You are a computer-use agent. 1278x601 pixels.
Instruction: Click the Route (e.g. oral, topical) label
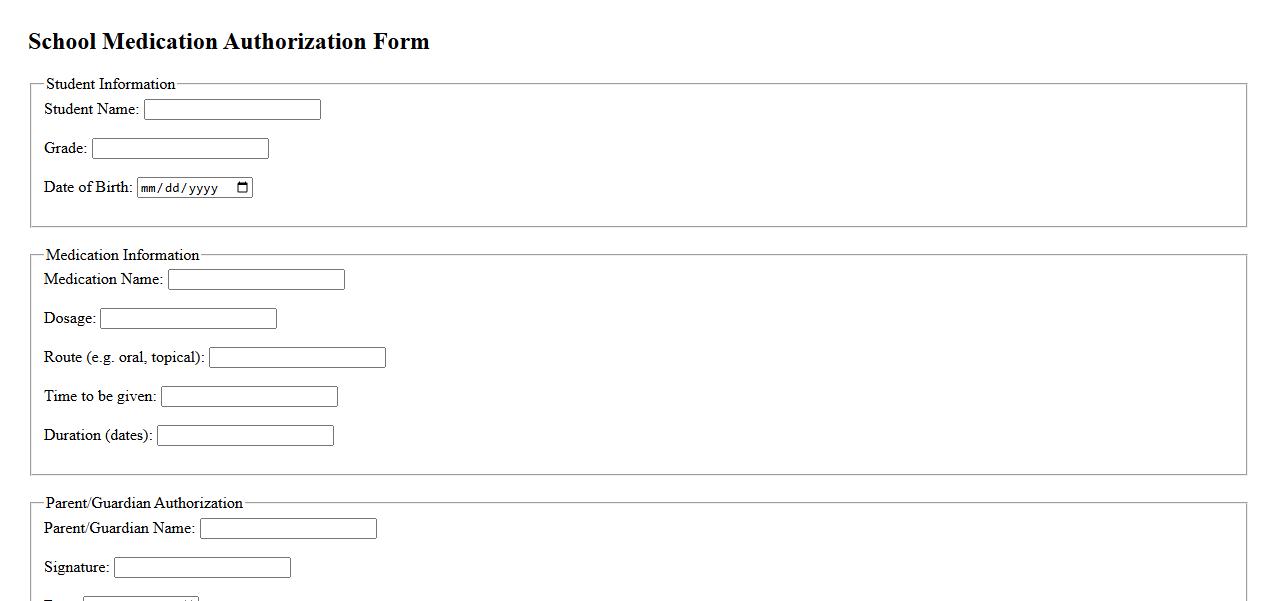coord(124,357)
